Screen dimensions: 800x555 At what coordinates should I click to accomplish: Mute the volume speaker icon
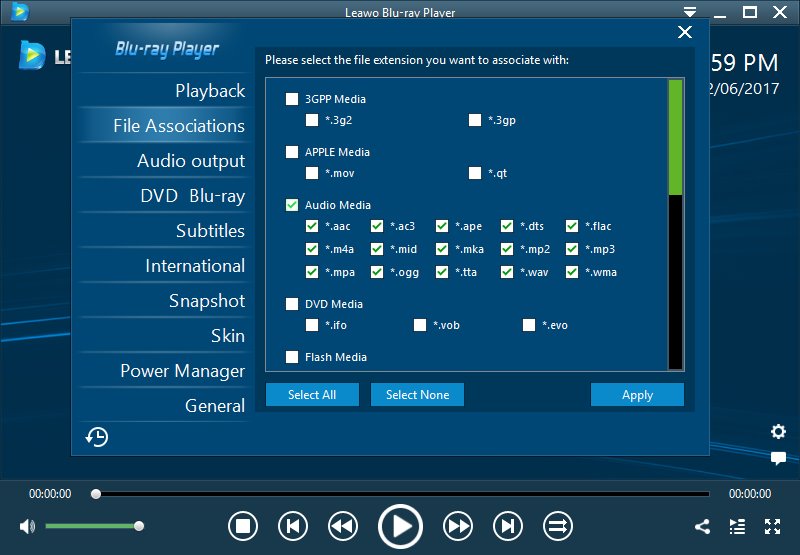pos(27,526)
